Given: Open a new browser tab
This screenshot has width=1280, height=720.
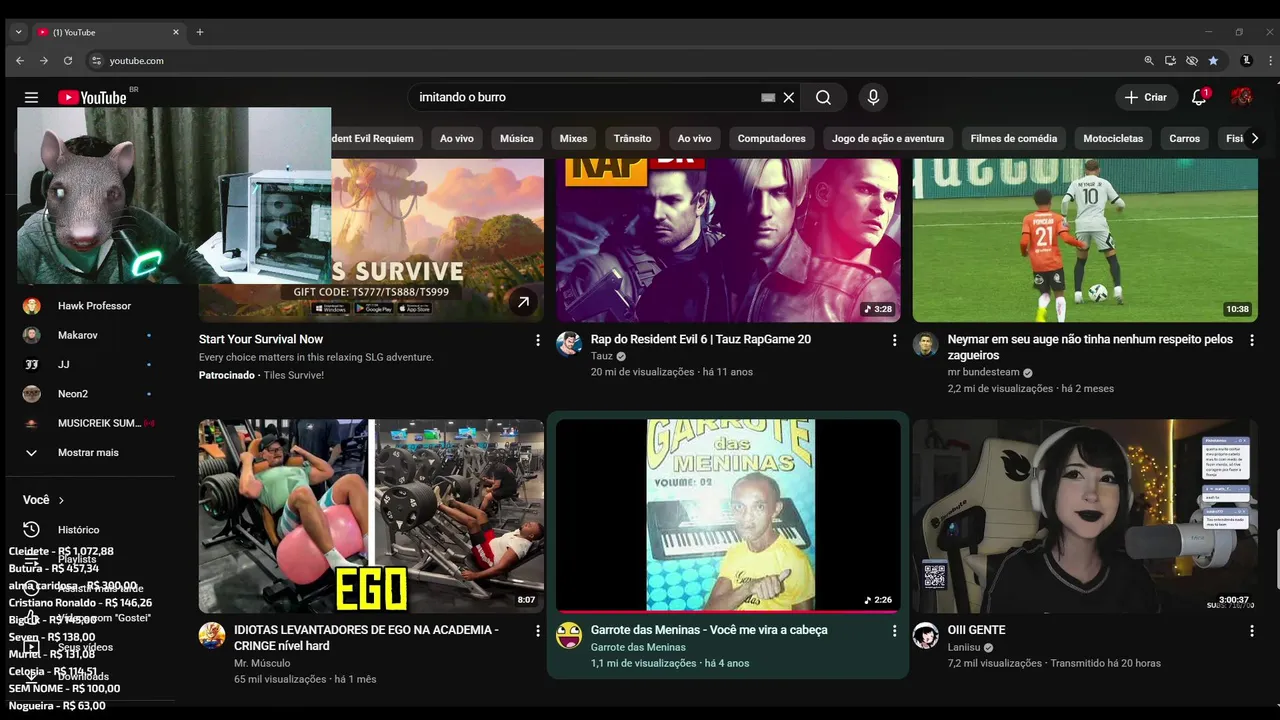Looking at the screenshot, I should pos(200,32).
